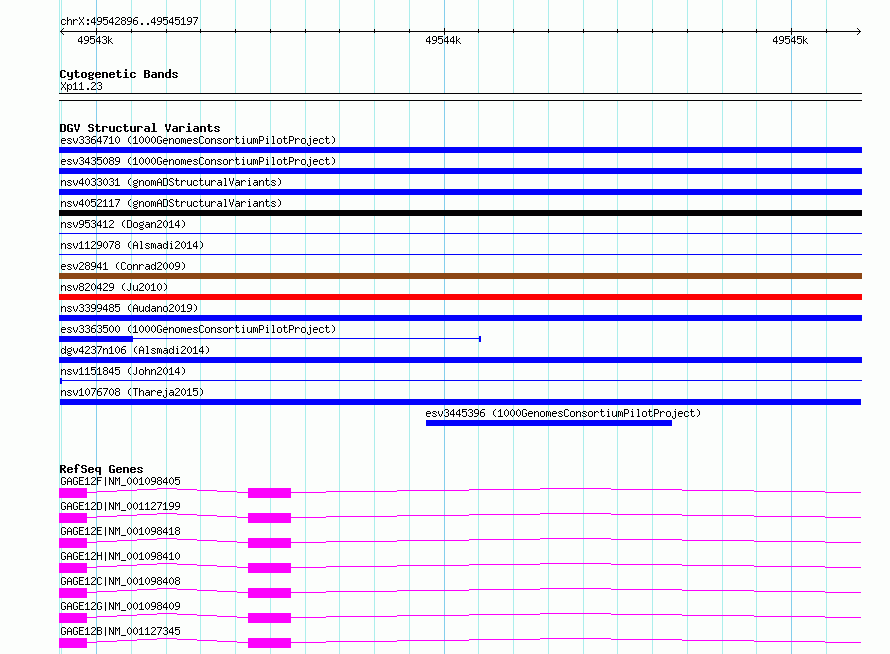This screenshot has width=890, height=654.
Task: Select the Cytogenetic Bands track title
Action: pyautogui.click(x=119, y=74)
